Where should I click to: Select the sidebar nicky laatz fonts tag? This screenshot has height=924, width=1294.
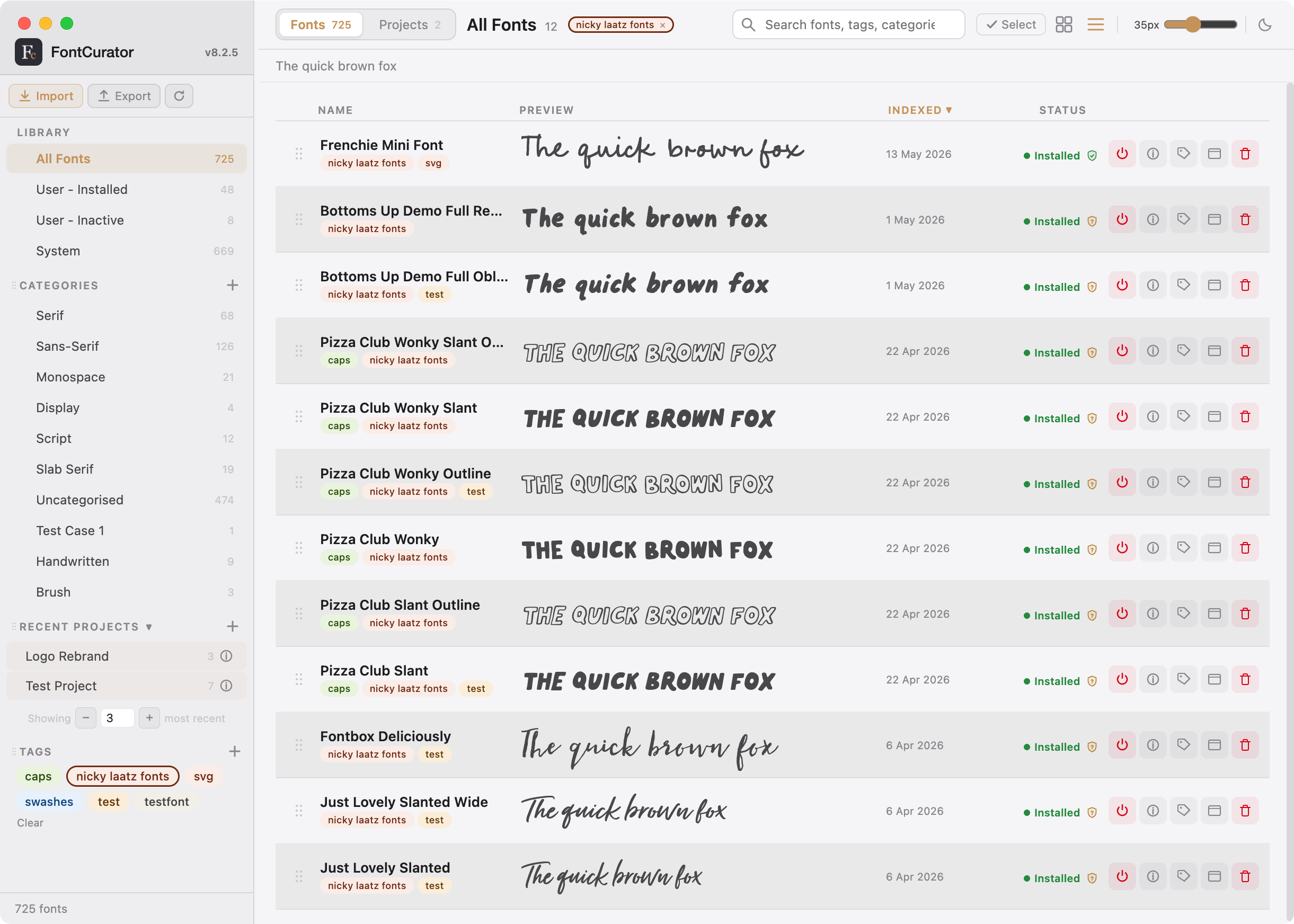click(x=122, y=777)
